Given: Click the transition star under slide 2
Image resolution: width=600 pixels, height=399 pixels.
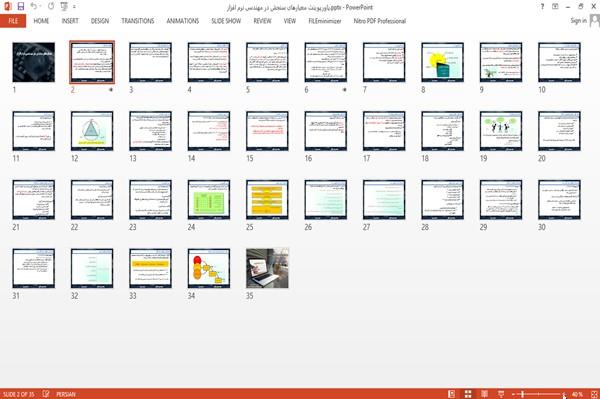Looking at the screenshot, I should pyautogui.click(x=111, y=90).
